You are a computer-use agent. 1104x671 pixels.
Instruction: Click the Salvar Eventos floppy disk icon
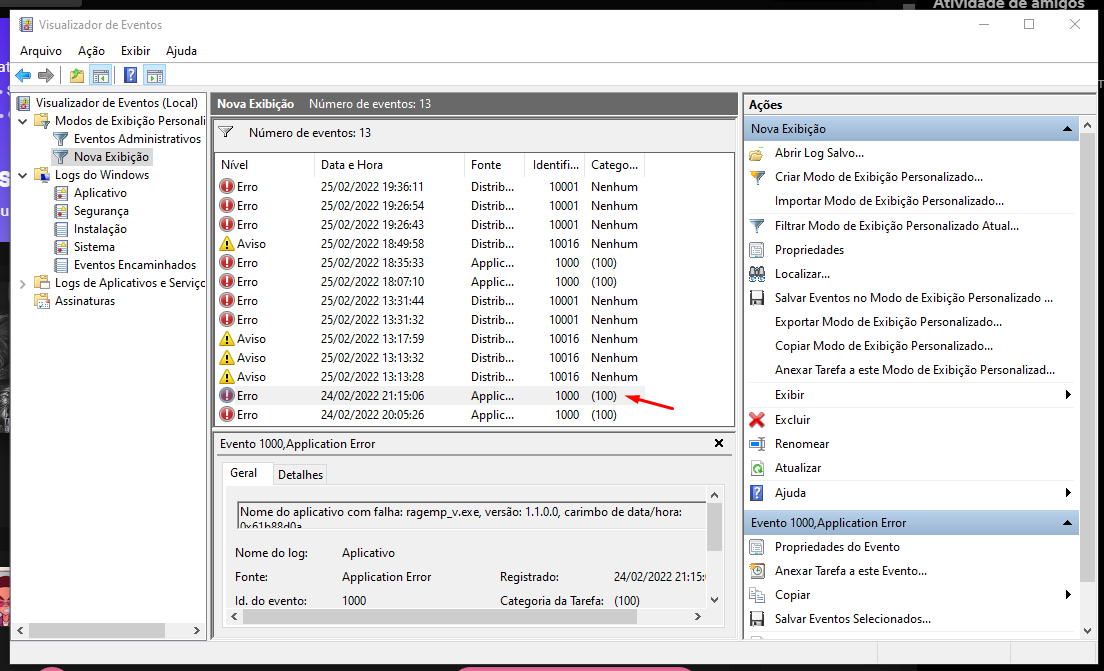point(757,298)
